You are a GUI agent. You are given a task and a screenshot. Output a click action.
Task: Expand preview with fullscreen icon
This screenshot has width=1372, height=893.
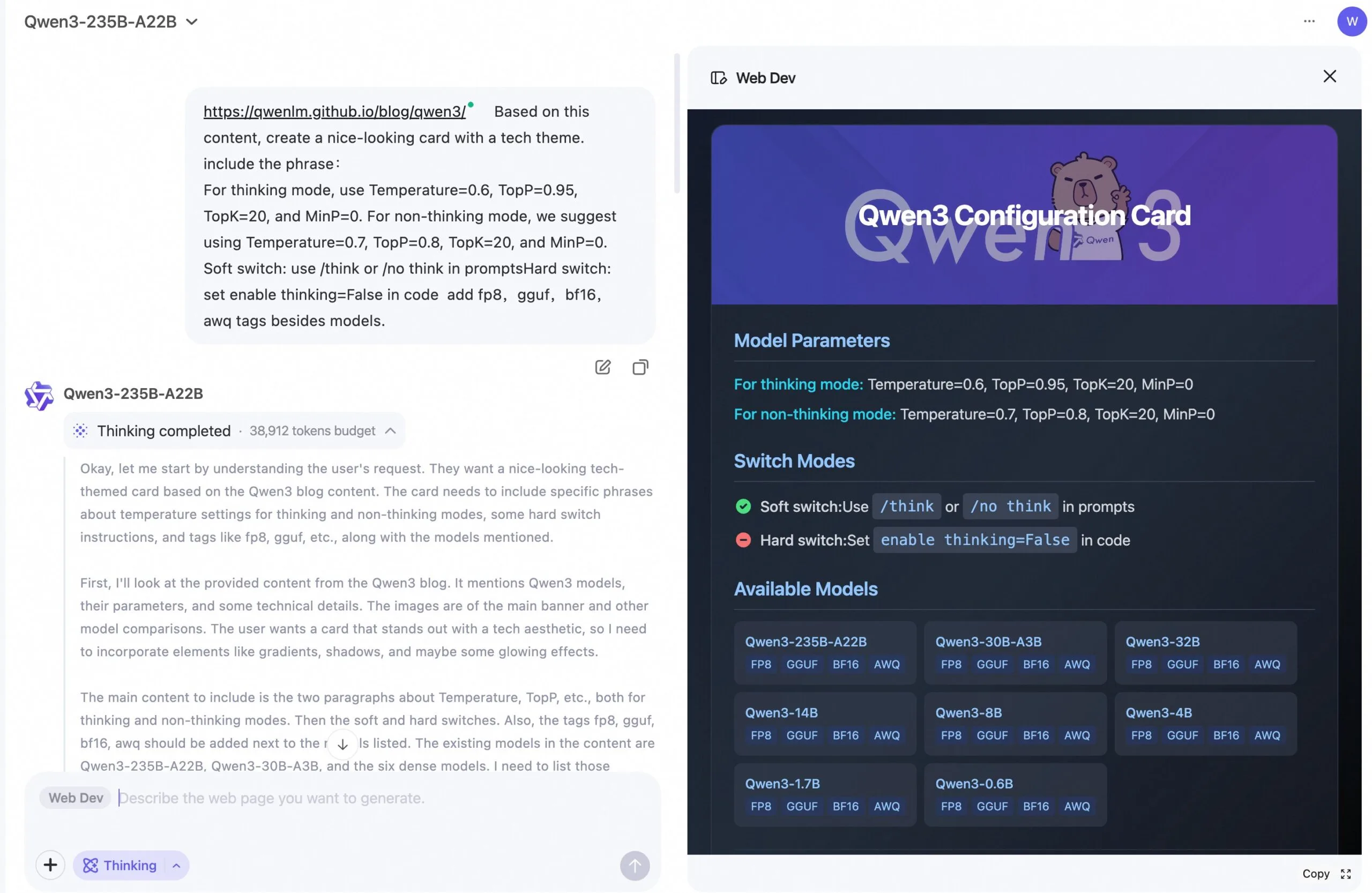tap(1346, 874)
